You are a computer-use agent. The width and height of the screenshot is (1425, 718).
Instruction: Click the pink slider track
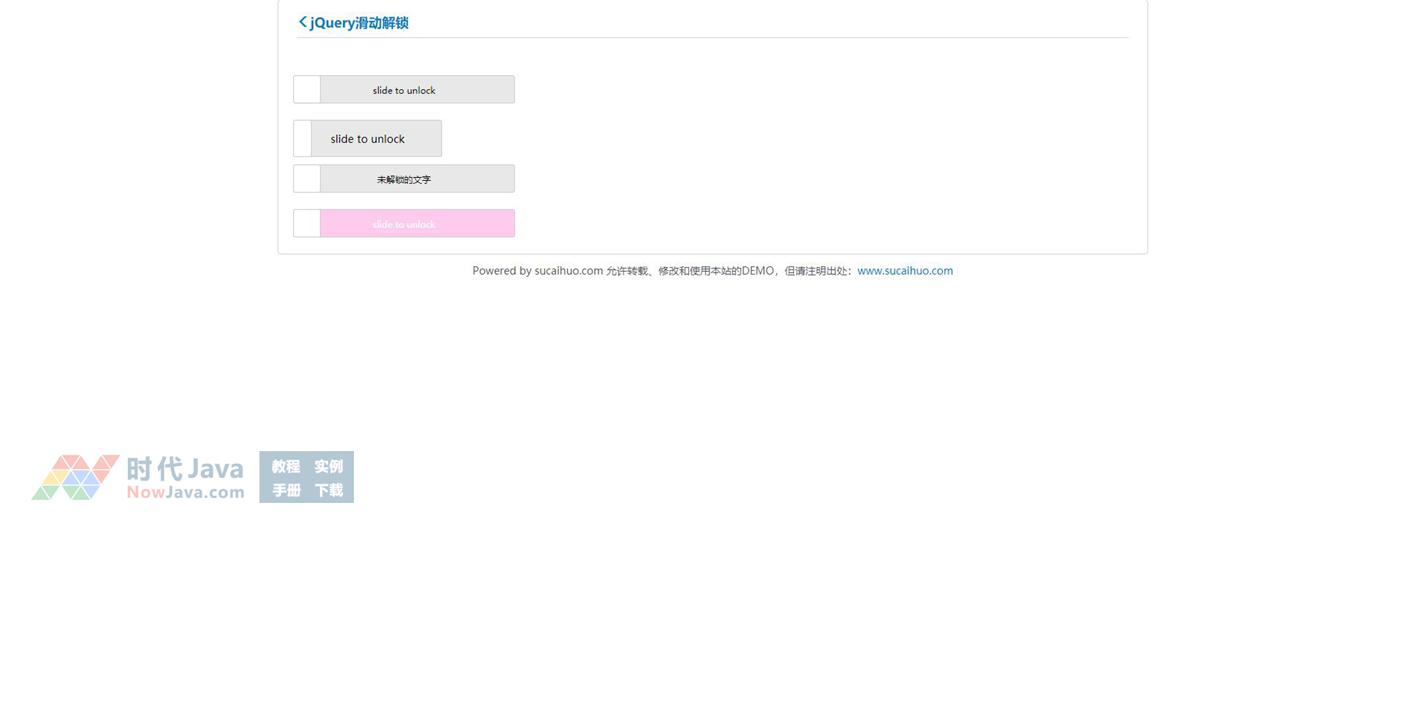(416, 224)
